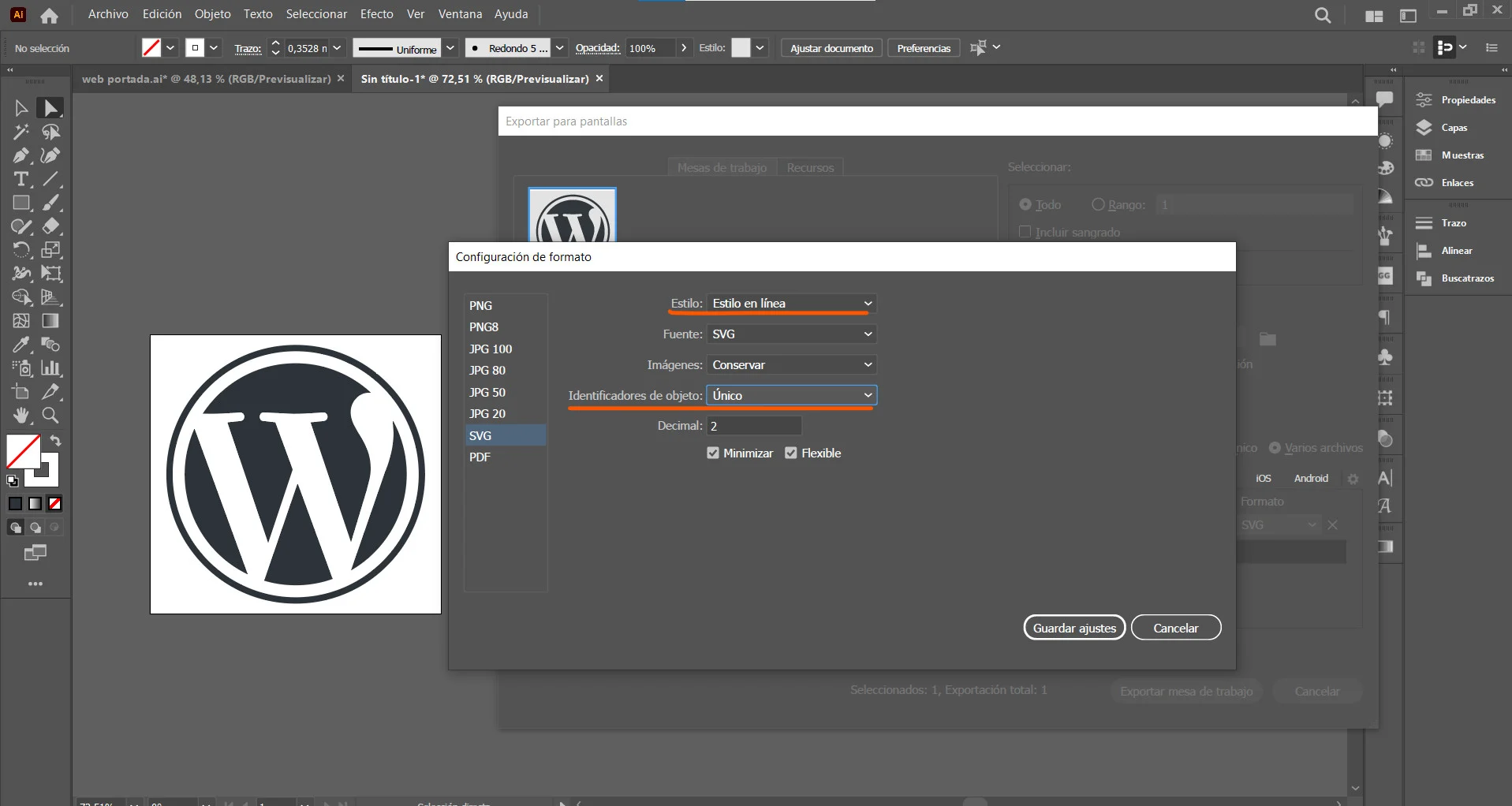Open the search icon in the top bar
Viewport: 1512px width, 806px height.
tap(1323, 15)
